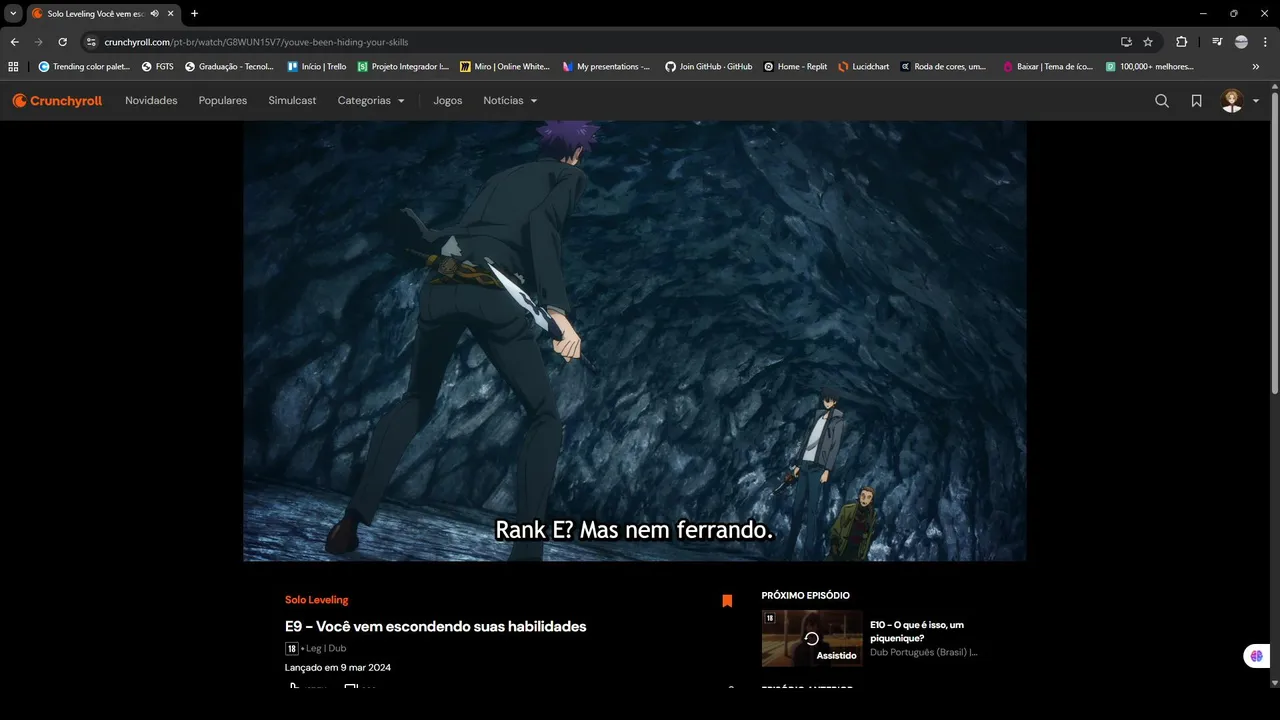1280x720 pixels.
Task: Expand the Categorias dropdown
Action: pos(371,101)
